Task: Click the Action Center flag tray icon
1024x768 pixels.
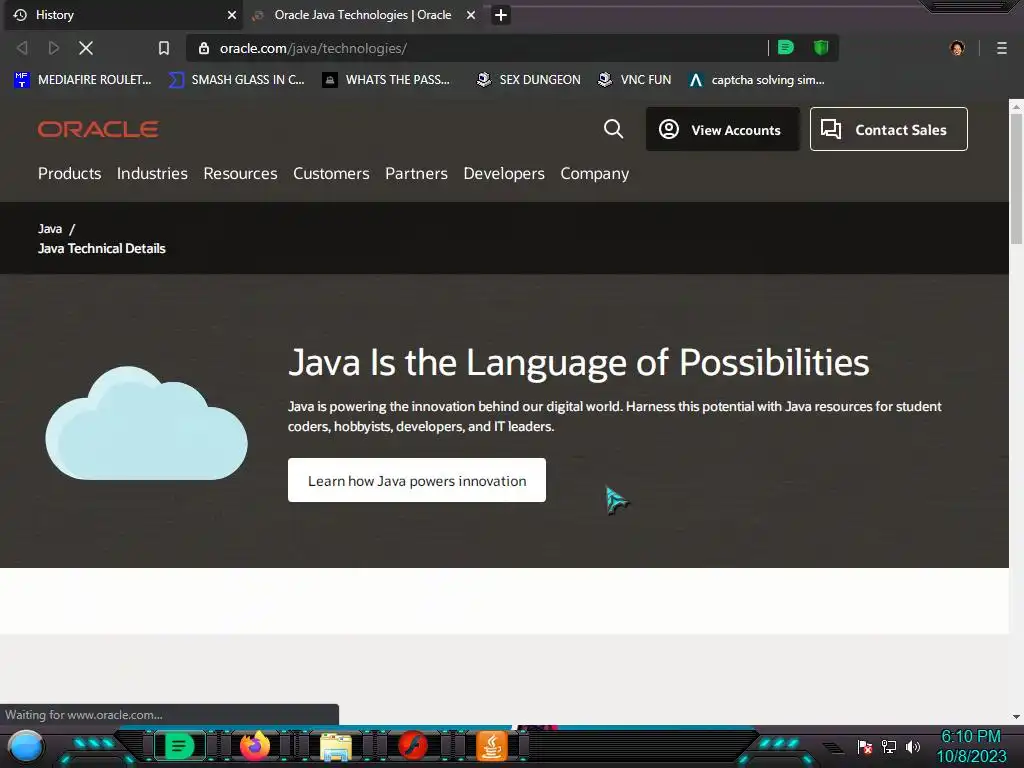Action: (x=865, y=746)
